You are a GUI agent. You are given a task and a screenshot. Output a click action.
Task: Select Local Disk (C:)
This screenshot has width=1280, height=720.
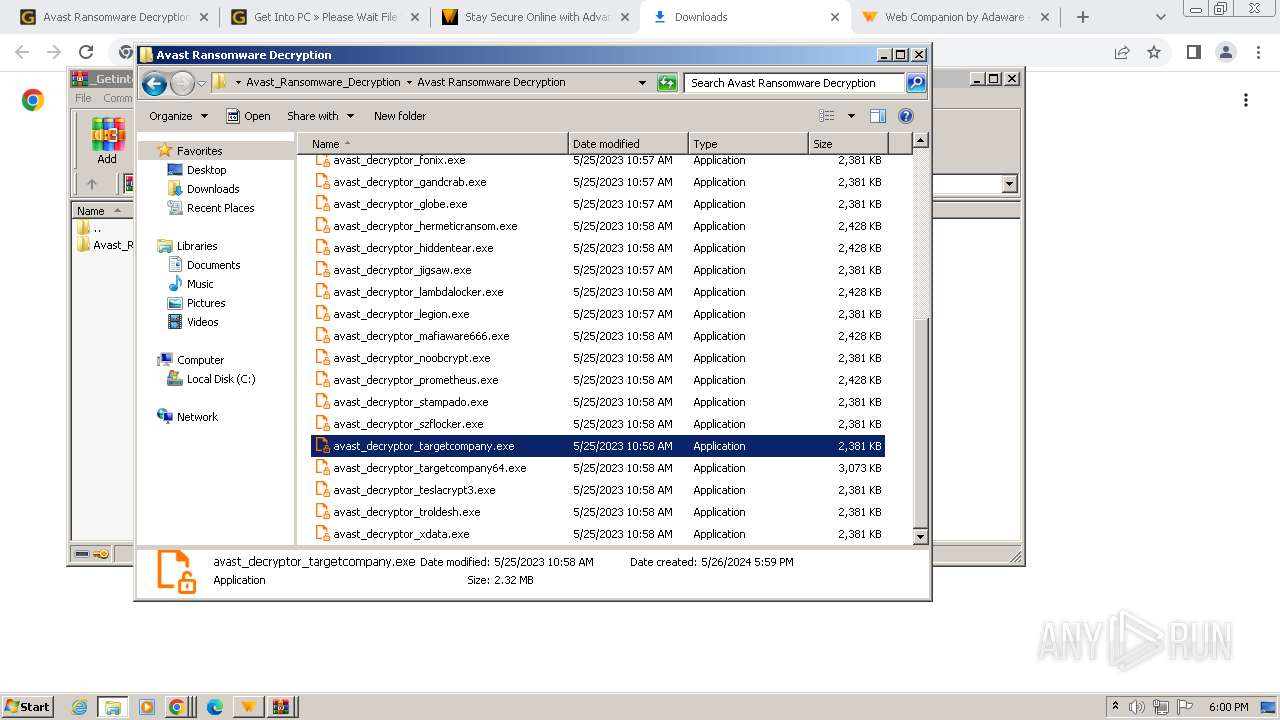coord(220,379)
